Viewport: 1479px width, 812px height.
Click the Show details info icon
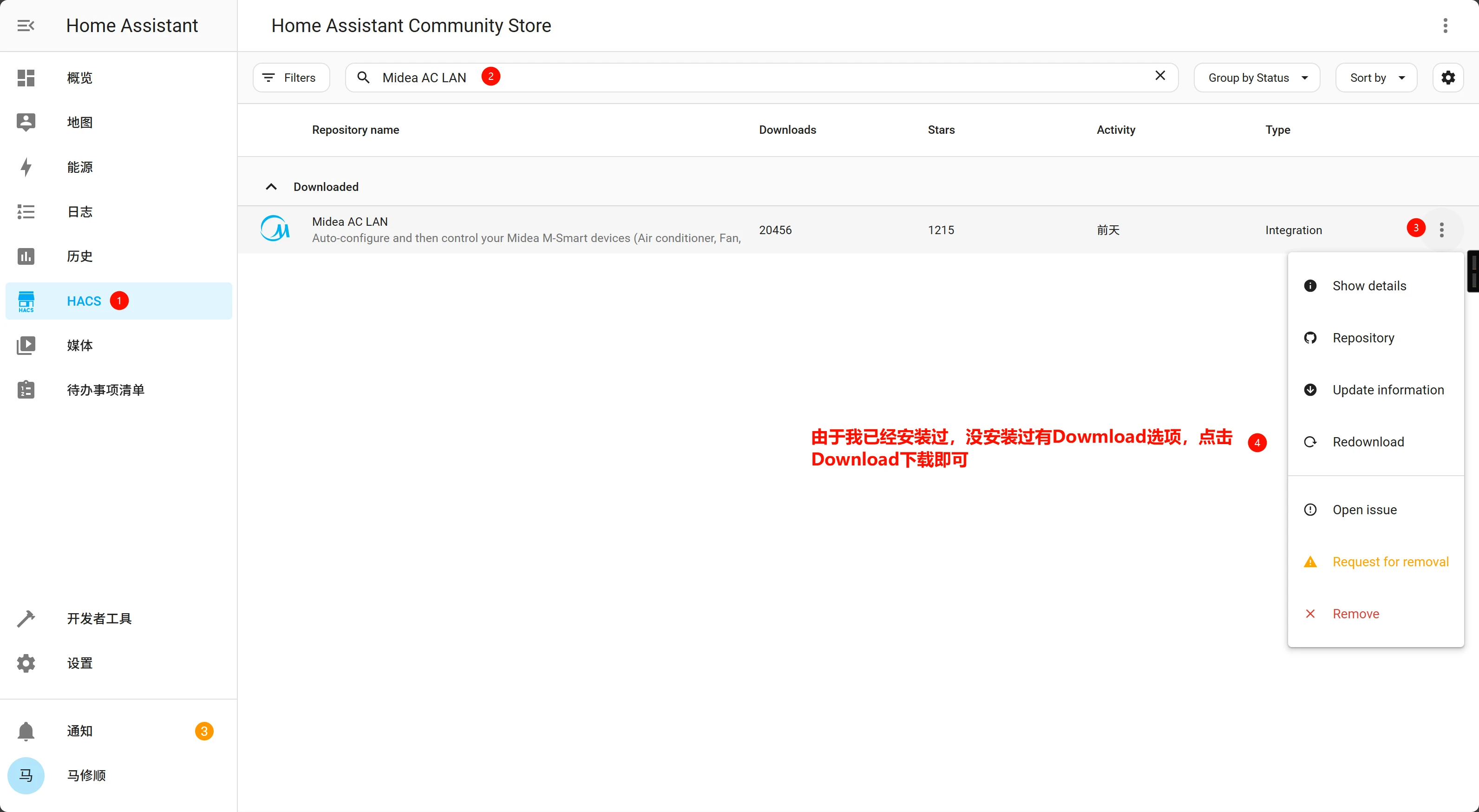pos(1310,286)
